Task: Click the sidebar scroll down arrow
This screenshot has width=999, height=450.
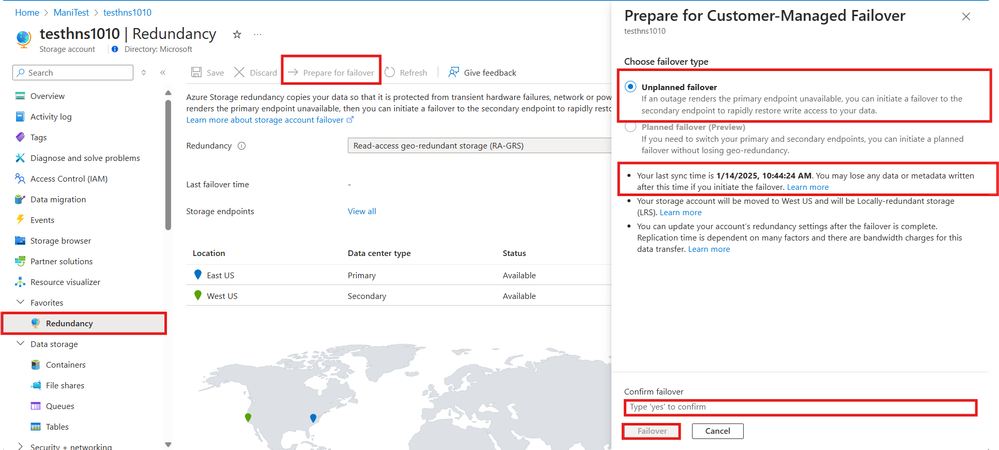Action: 168,444
